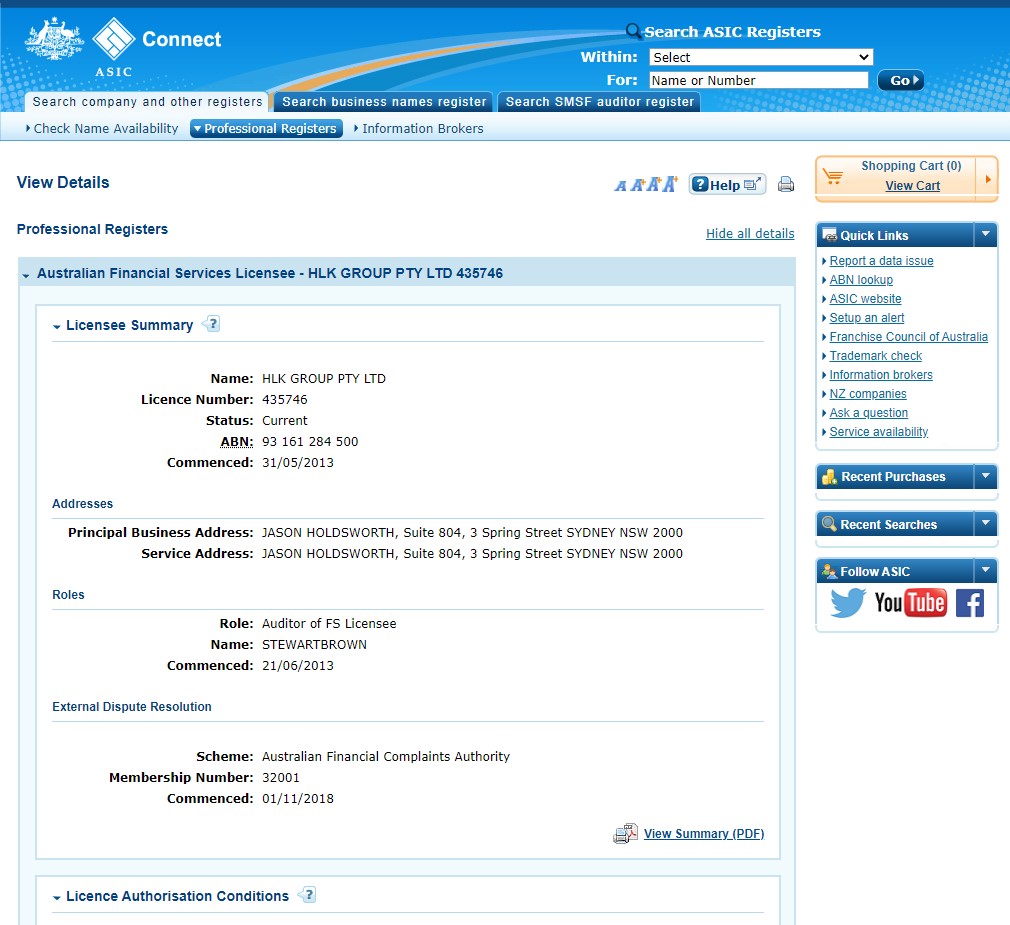This screenshot has height=925, width=1010.
Task: Click the Follow ASIC people icon
Action: 830,571
